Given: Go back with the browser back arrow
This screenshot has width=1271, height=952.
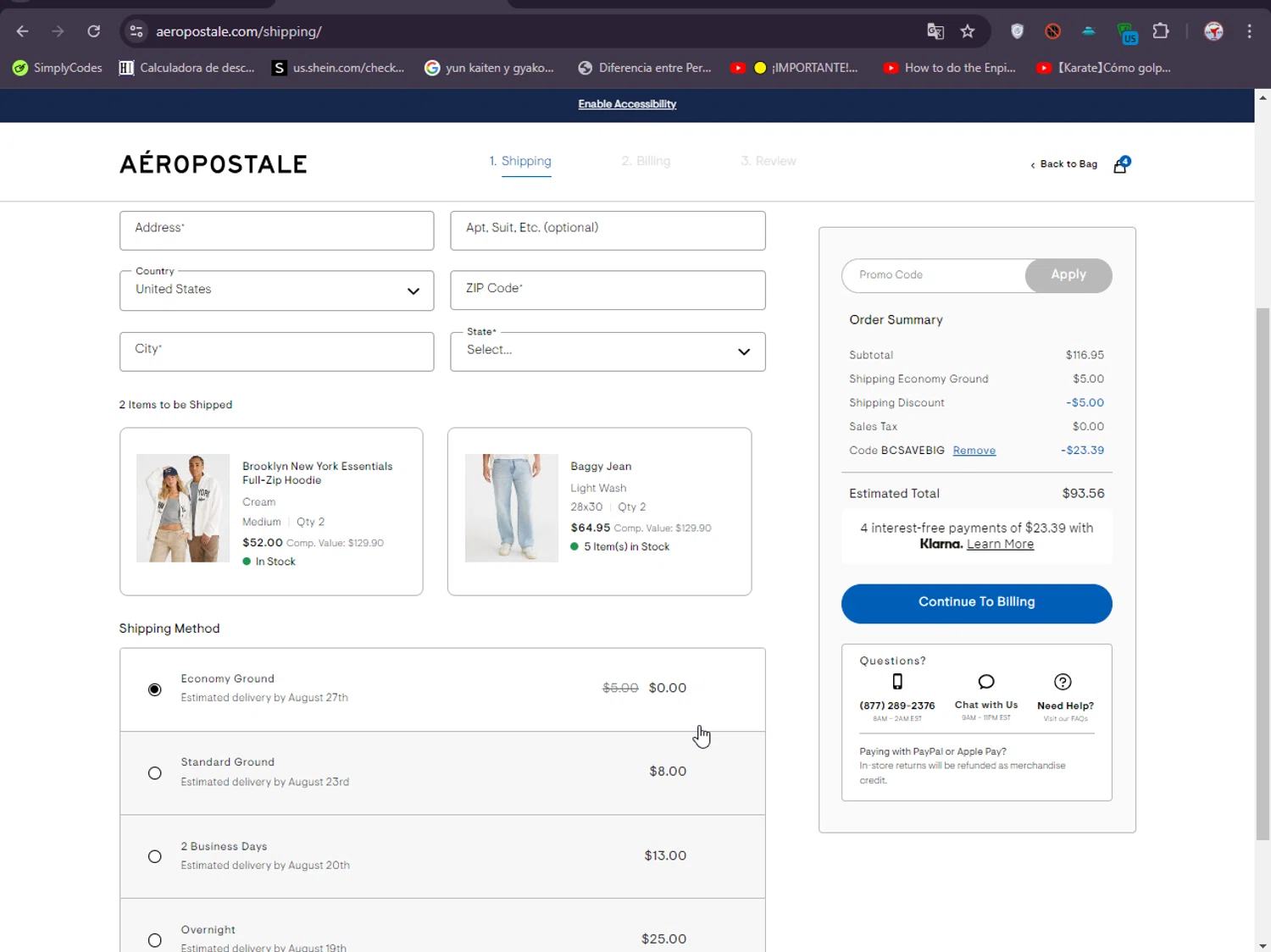Looking at the screenshot, I should (x=23, y=31).
